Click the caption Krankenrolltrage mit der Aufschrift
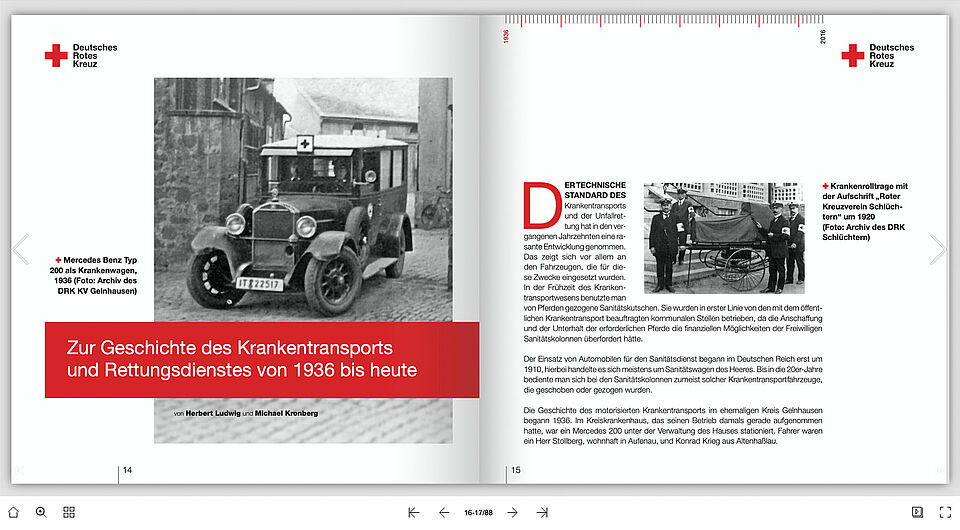This screenshot has width=960, height=530. (864, 212)
